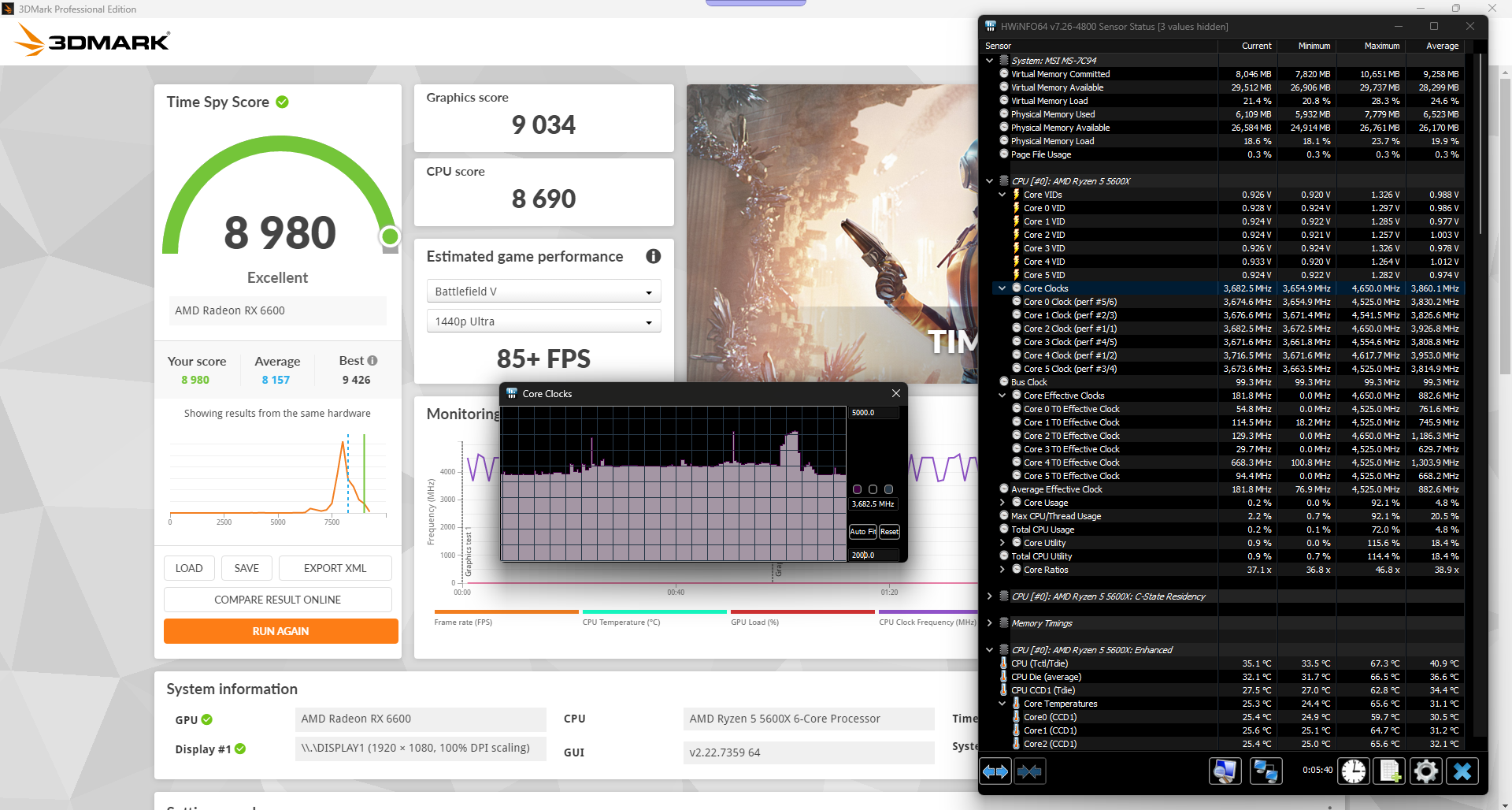Expand the C-State Residency sensor group
The width and height of the screenshot is (1512, 810).
(990, 596)
